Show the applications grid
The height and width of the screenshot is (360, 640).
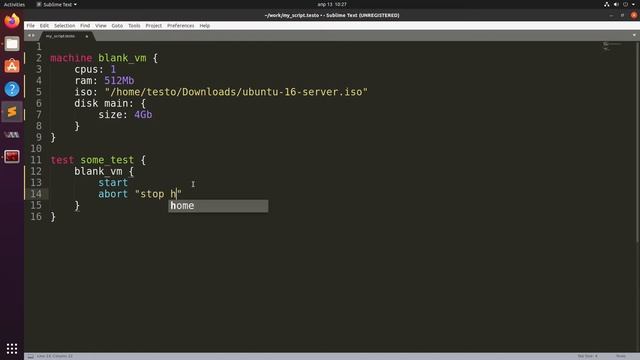[x=12, y=348]
